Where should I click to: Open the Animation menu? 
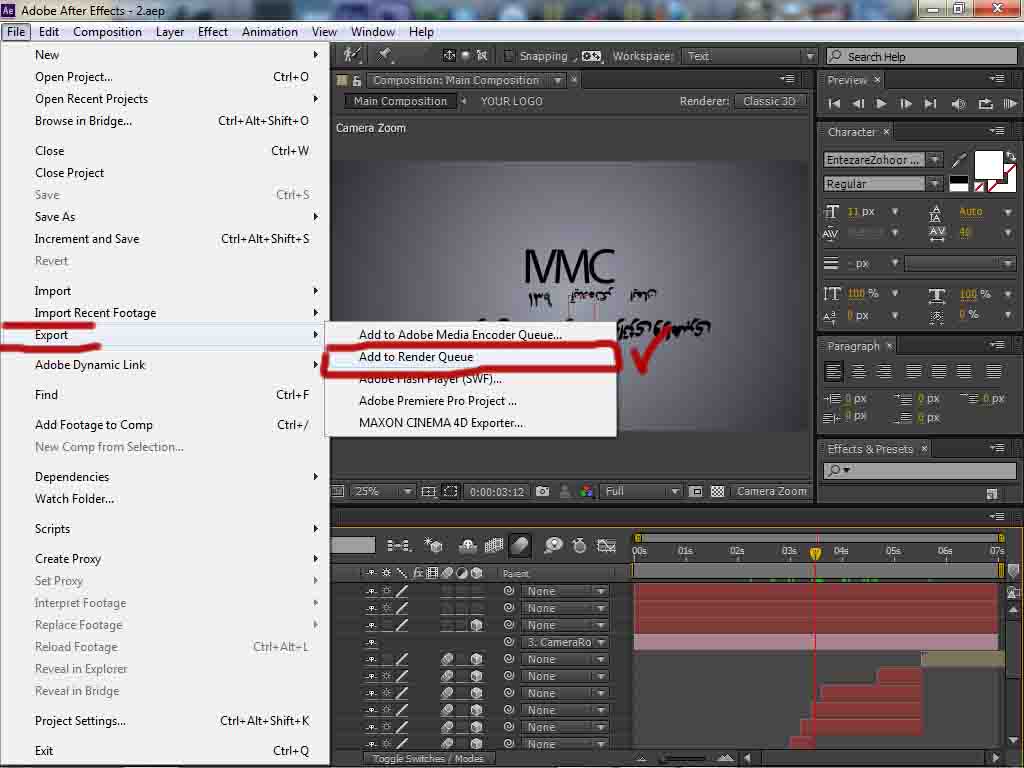coord(270,32)
